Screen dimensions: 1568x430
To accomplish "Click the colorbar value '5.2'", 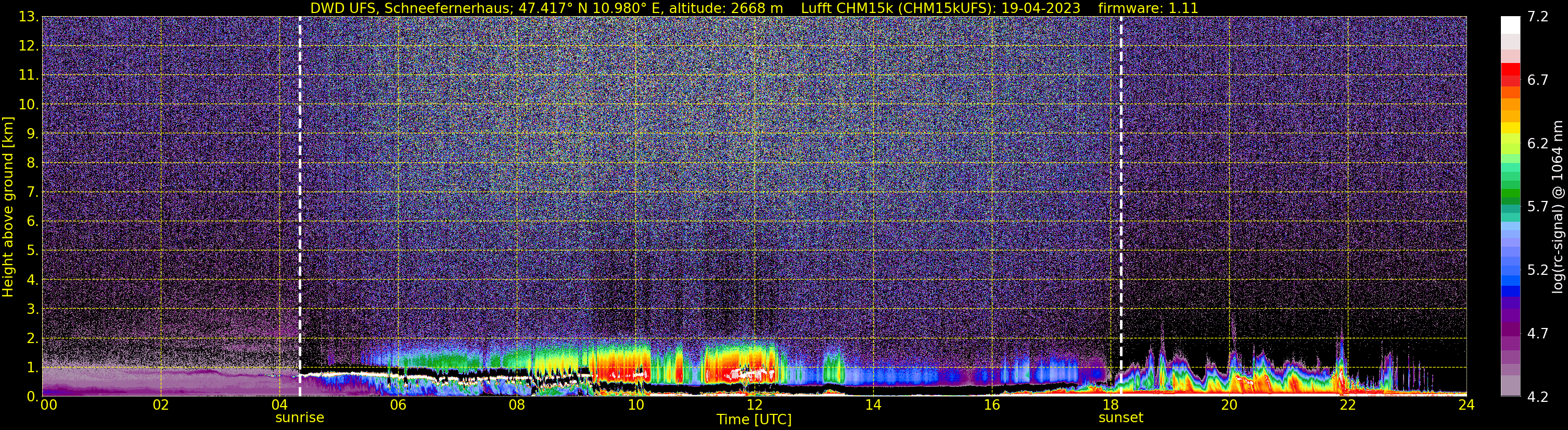I will [x=1538, y=270].
